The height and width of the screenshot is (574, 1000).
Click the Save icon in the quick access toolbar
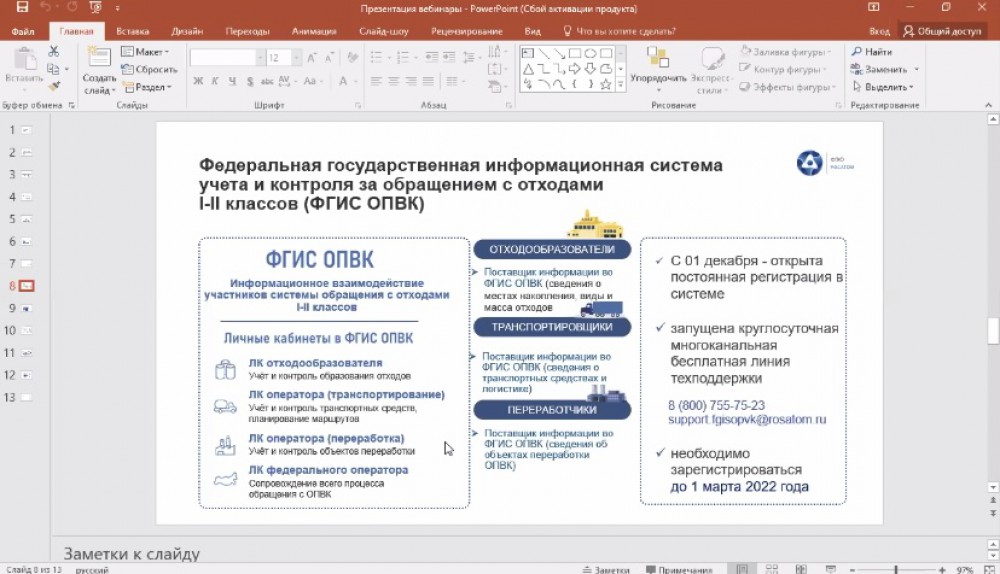(x=22, y=8)
